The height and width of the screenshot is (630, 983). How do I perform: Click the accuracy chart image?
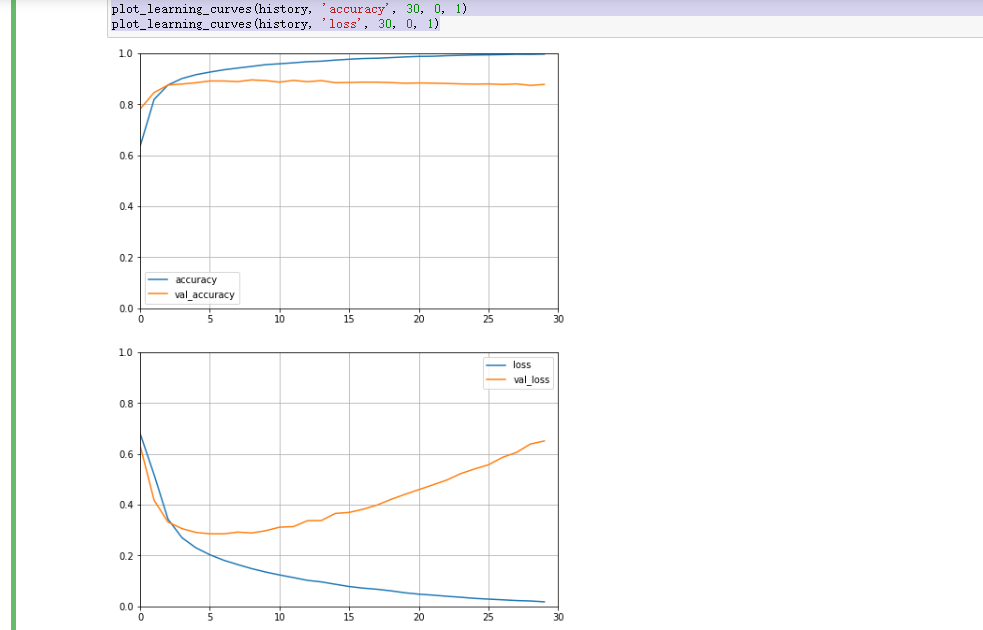click(341, 187)
